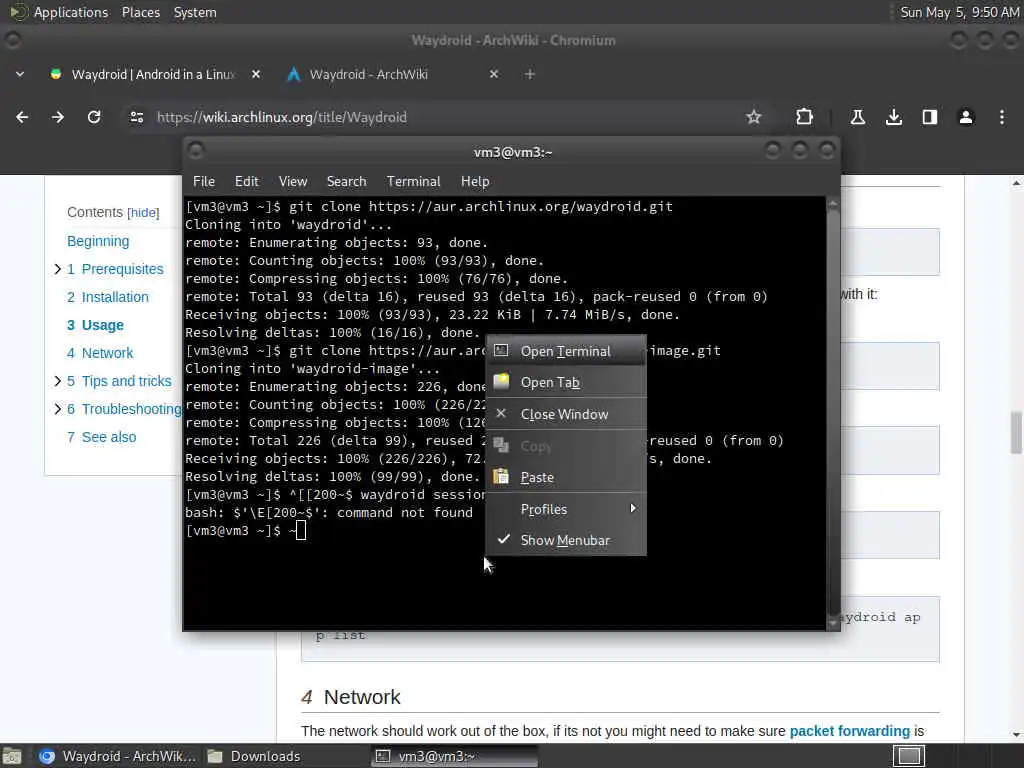1024x768 pixels.
Task: Close the Waydroid - ArchWiki tab
Action: [494, 74]
